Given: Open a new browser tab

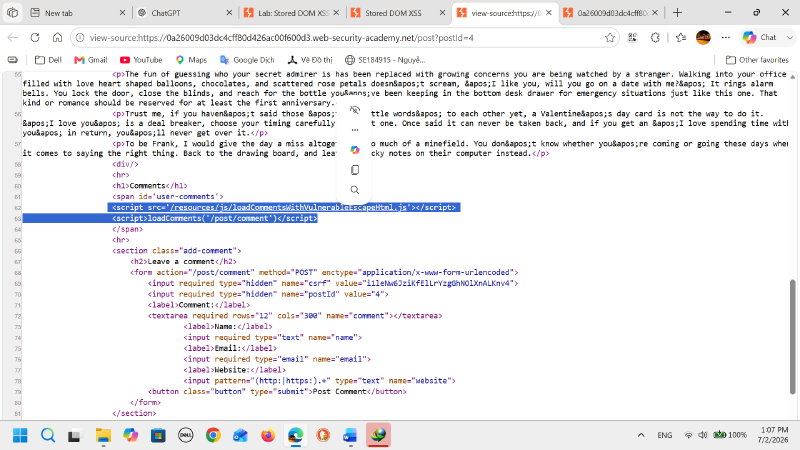Looking at the screenshot, I should click(677, 13).
